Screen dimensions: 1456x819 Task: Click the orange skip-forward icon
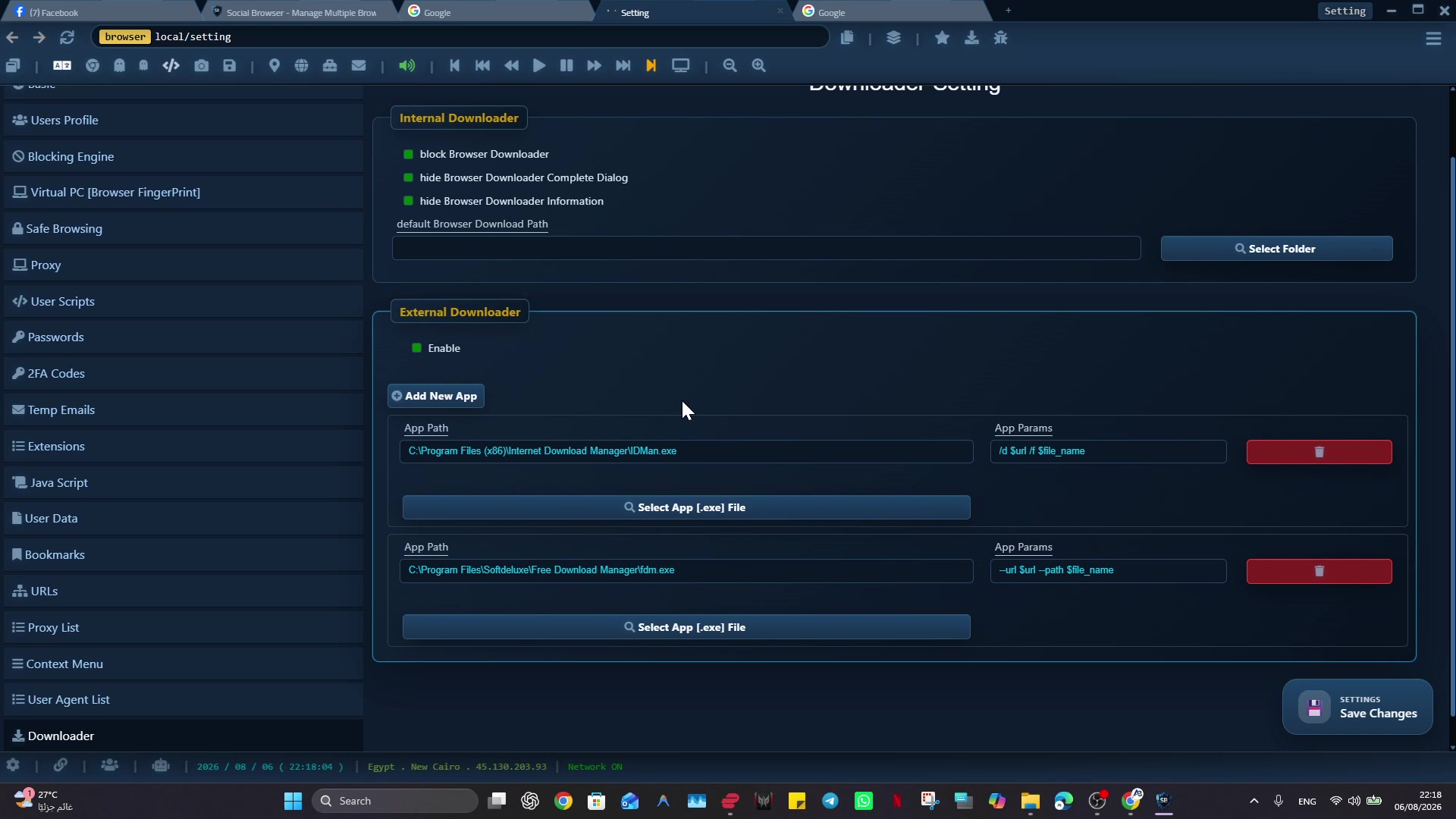coord(651,66)
